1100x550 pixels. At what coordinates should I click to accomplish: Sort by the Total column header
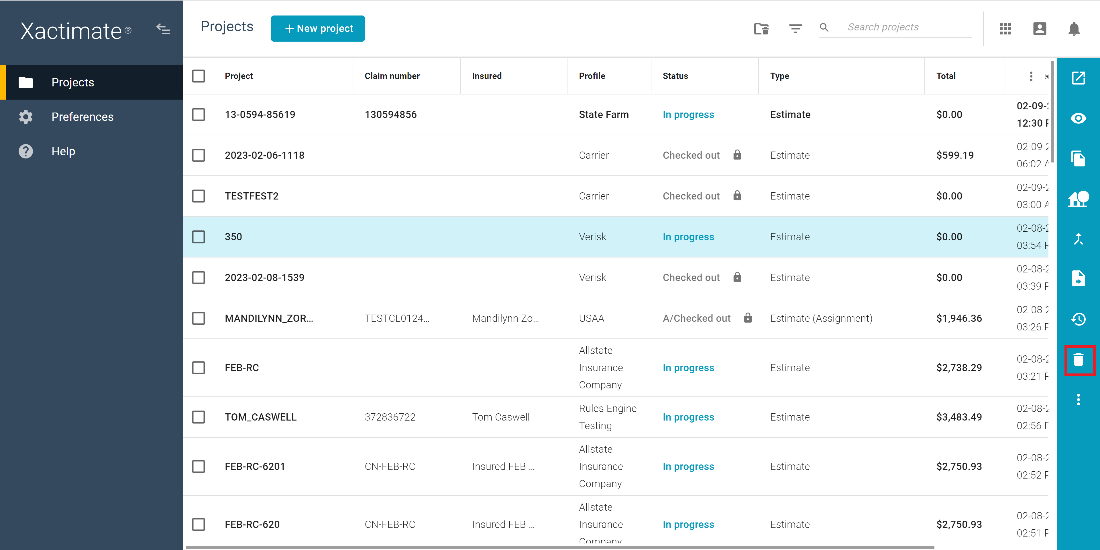click(x=946, y=76)
